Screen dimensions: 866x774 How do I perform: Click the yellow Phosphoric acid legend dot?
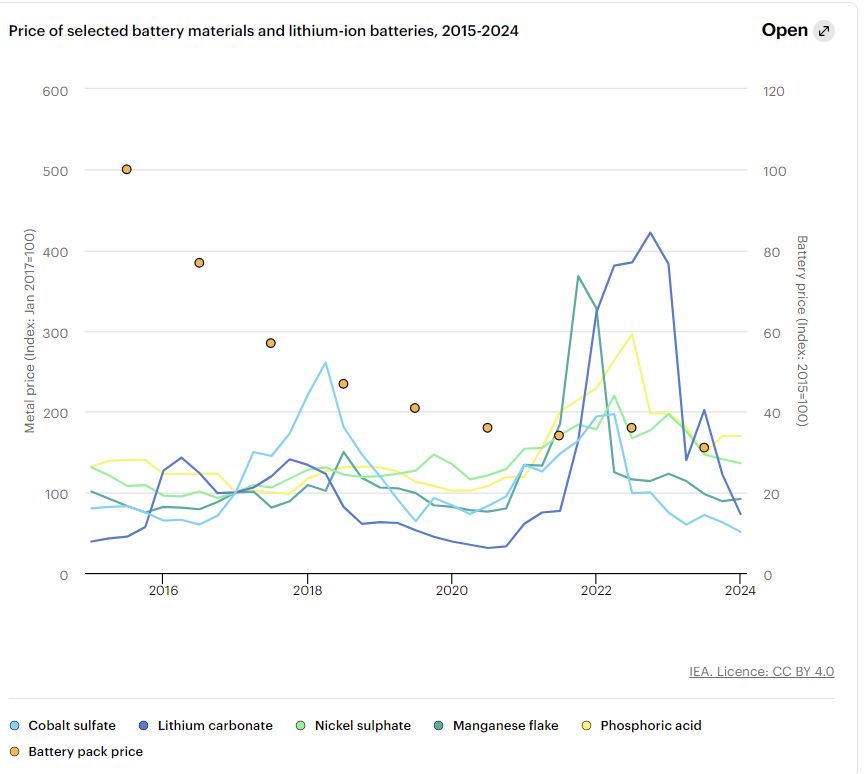[587, 725]
